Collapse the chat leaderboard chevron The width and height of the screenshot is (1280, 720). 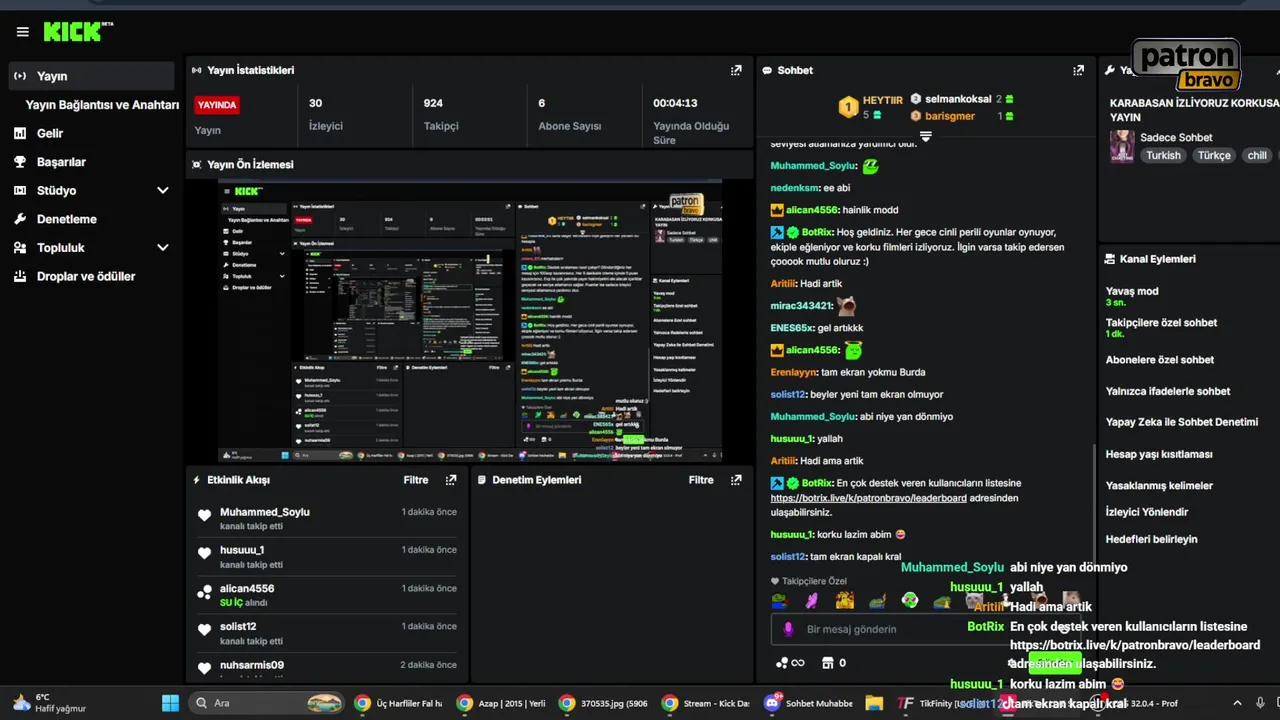925,136
